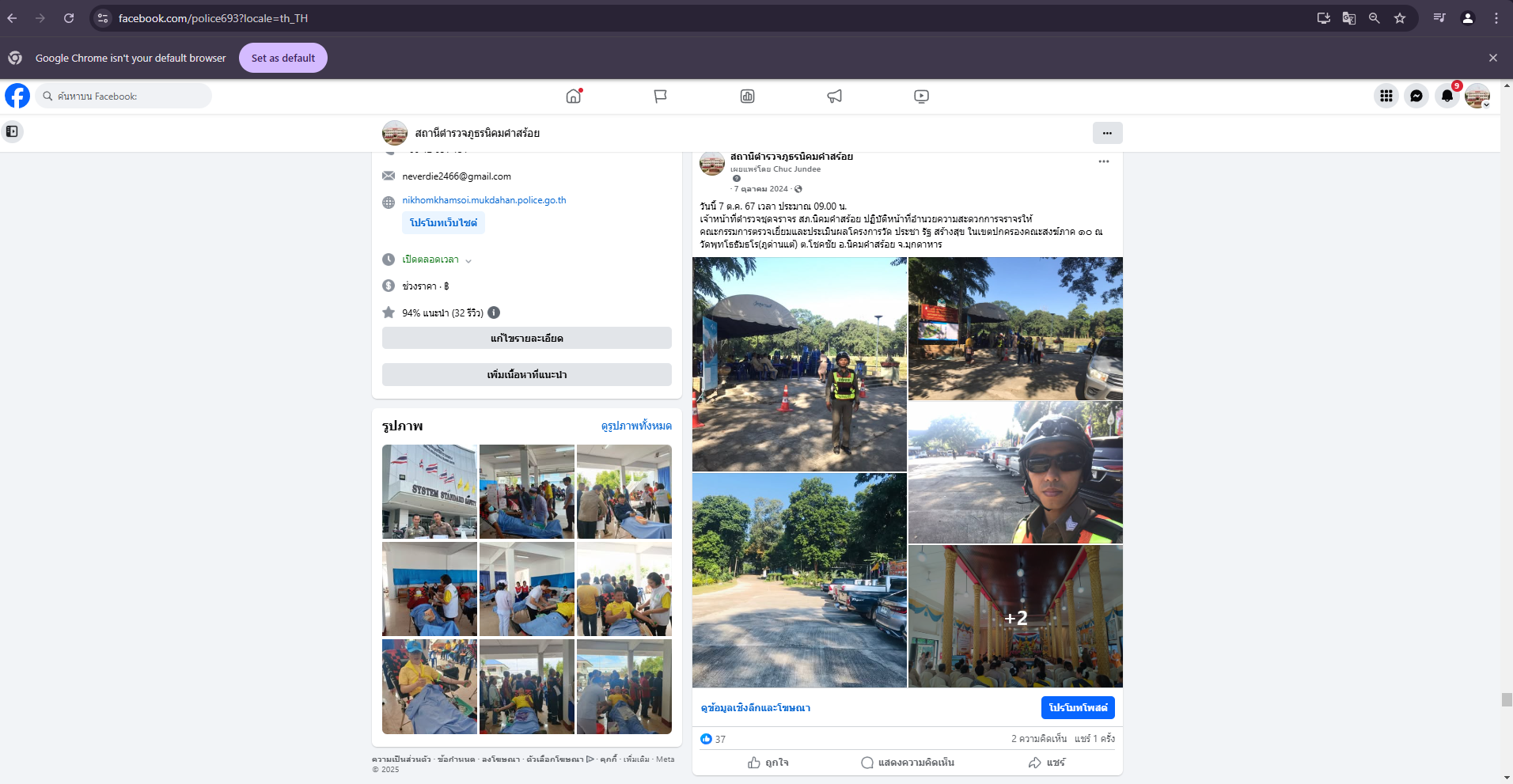Click the Facebook search input field
The height and width of the screenshot is (784, 1513).
127,97
